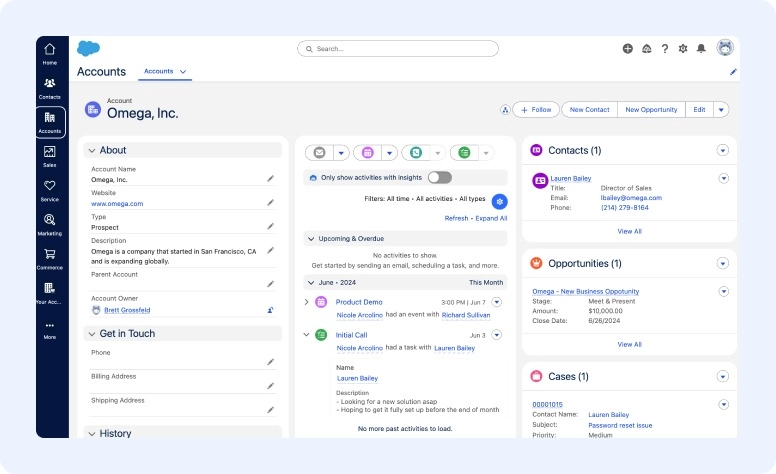This screenshot has width=776, height=474.
Task: Click the global Search field
Action: coord(398,48)
